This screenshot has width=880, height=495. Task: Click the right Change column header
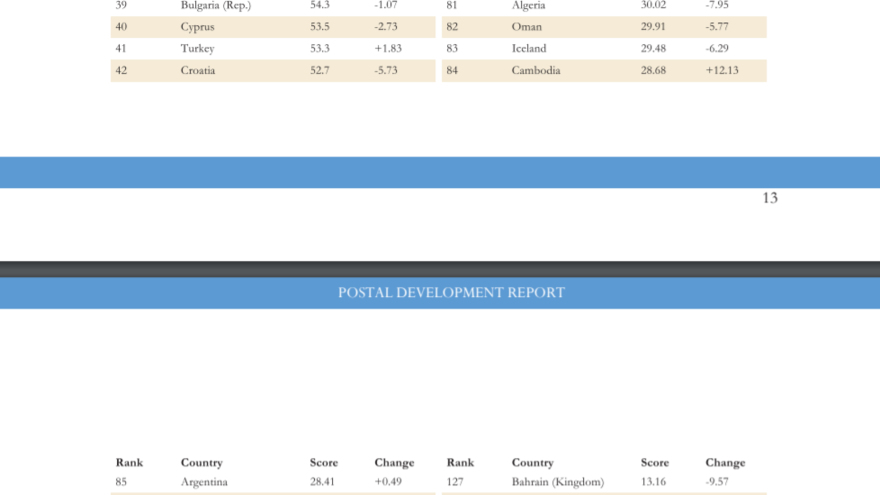[725, 463]
